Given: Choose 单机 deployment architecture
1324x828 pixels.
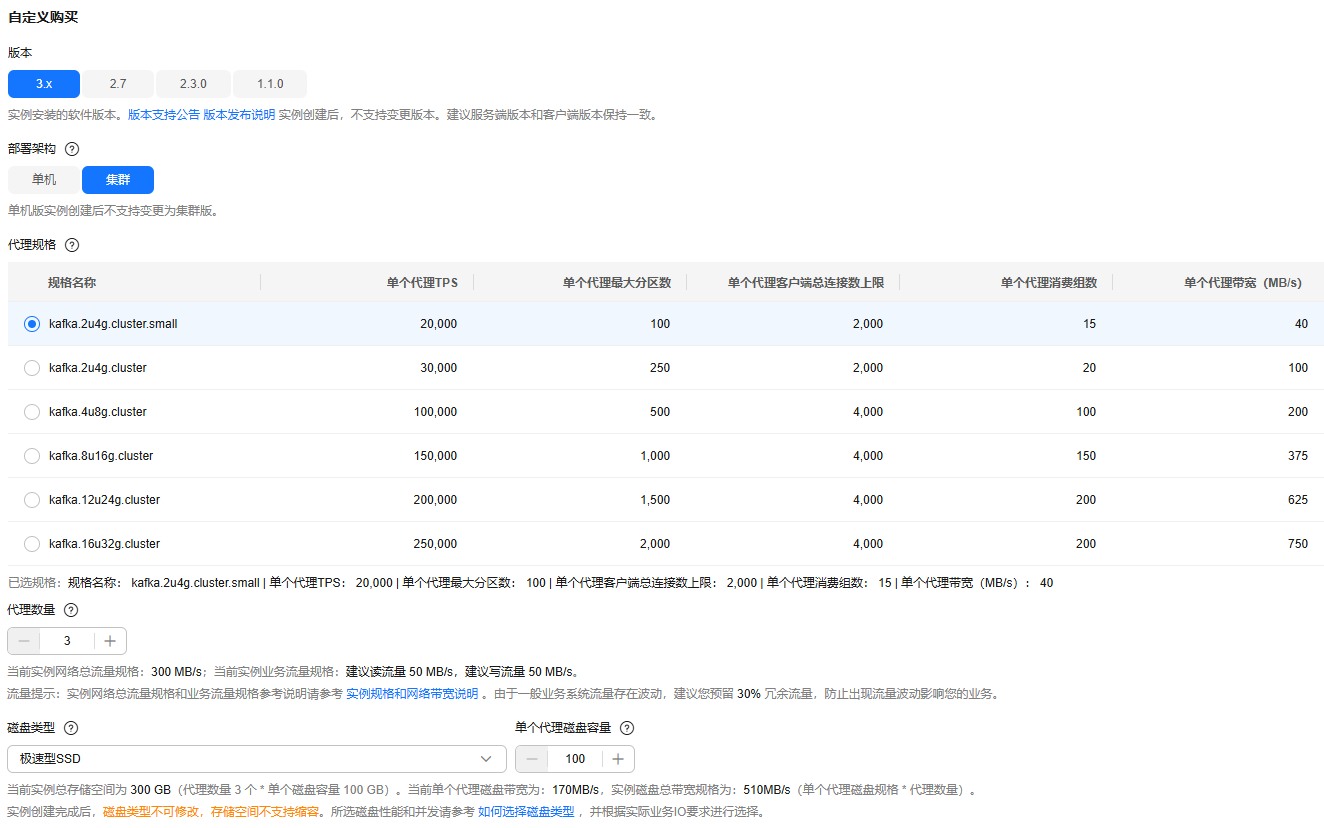Looking at the screenshot, I should 44,180.
